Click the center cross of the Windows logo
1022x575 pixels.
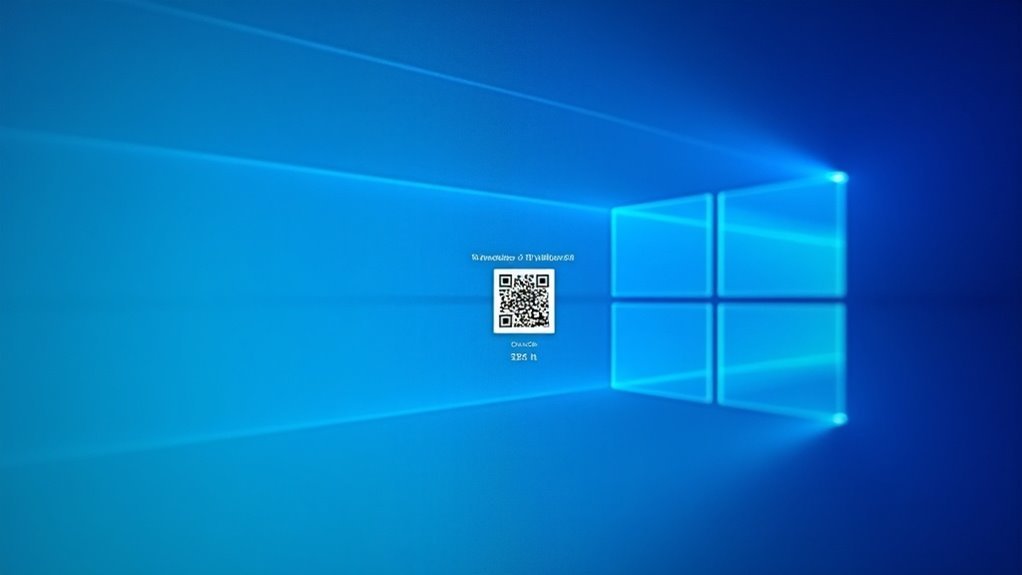pyautogui.click(x=715, y=298)
